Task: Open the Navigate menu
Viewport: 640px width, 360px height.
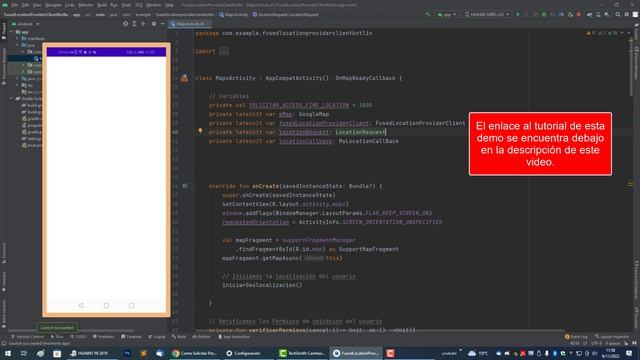Action: (x=53, y=5)
